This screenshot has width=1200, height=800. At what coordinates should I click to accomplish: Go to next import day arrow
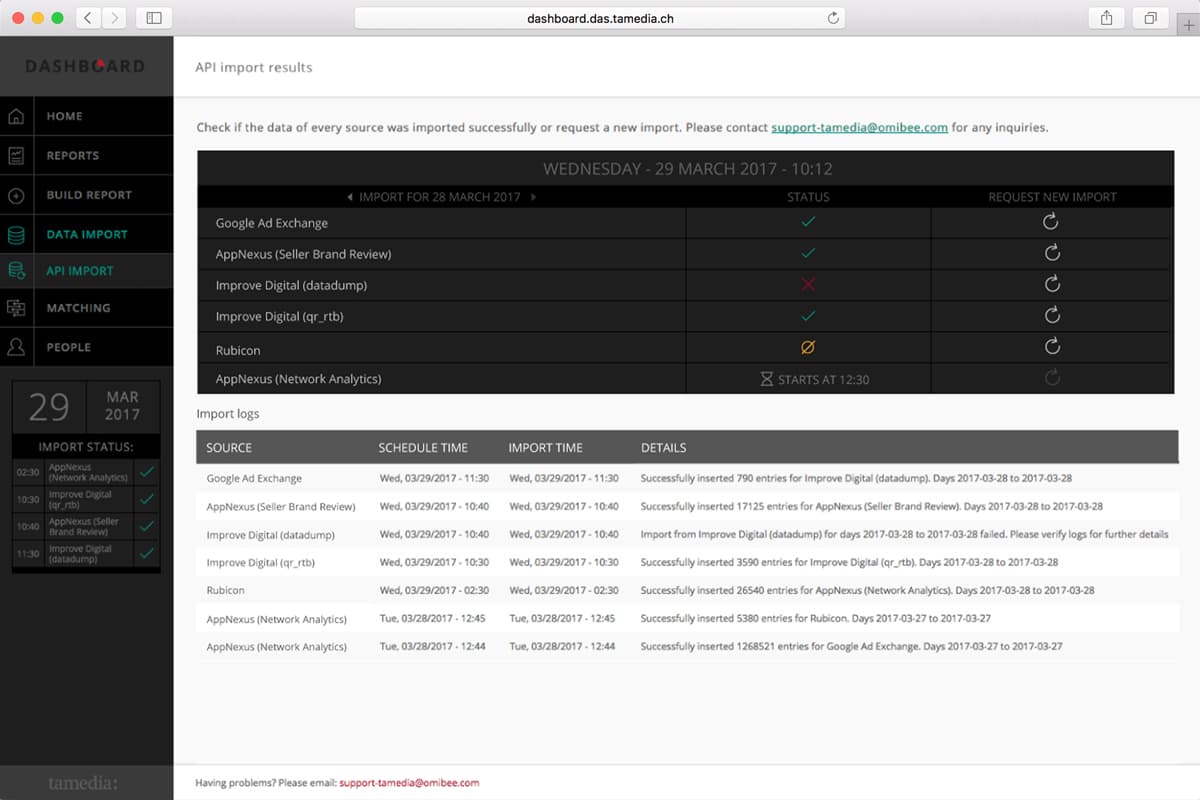coord(533,197)
